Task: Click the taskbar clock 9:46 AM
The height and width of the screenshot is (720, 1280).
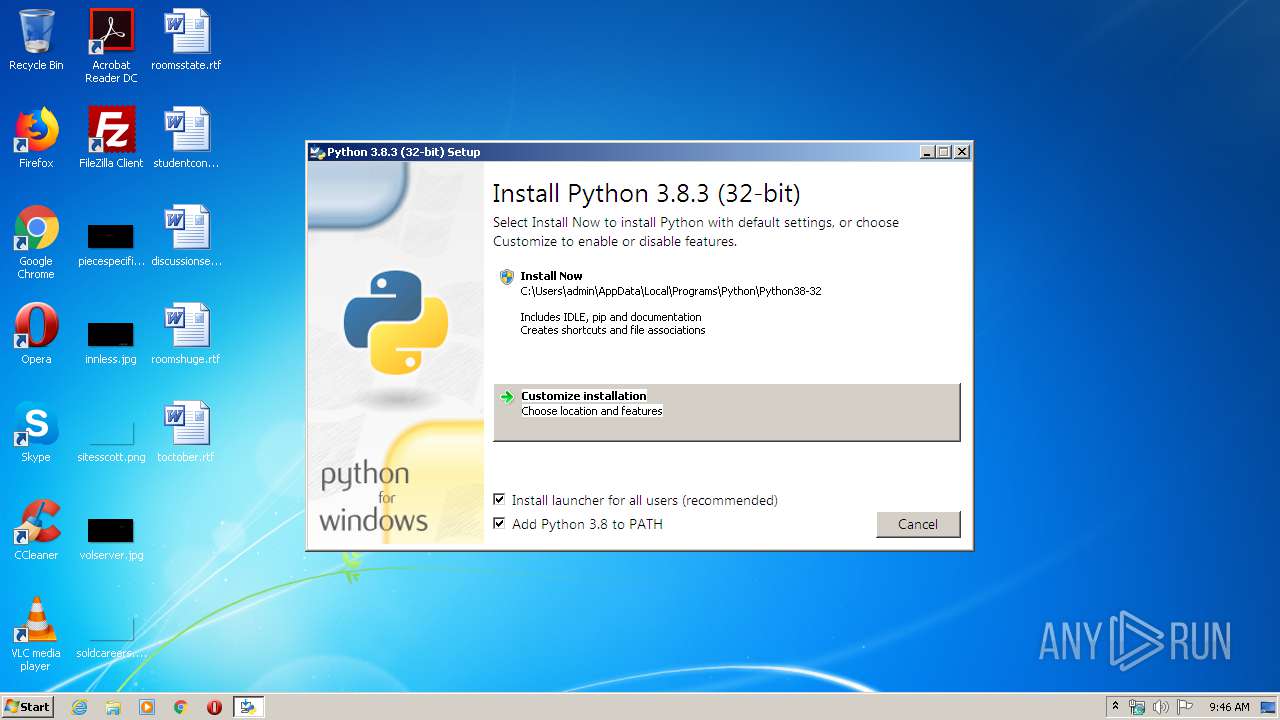Action: (x=1229, y=707)
